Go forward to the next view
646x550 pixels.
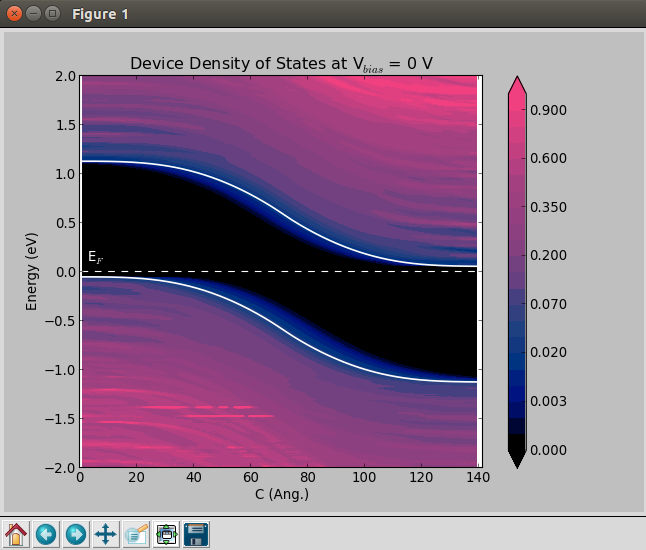coord(76,534)
